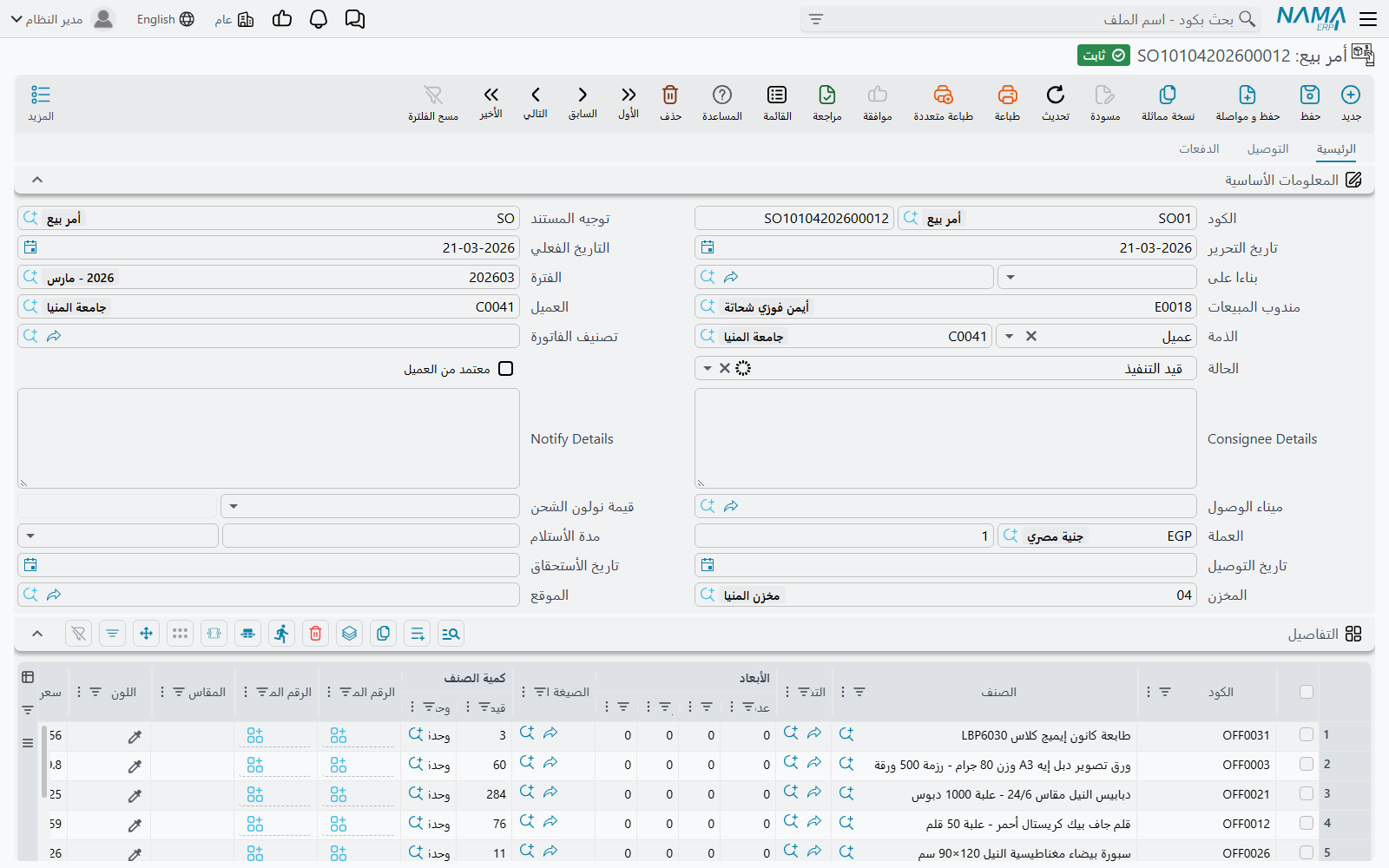This screenshot has width=1389, height=868.
Task: Open the notifications bell icon
Action: coord(319,19)
